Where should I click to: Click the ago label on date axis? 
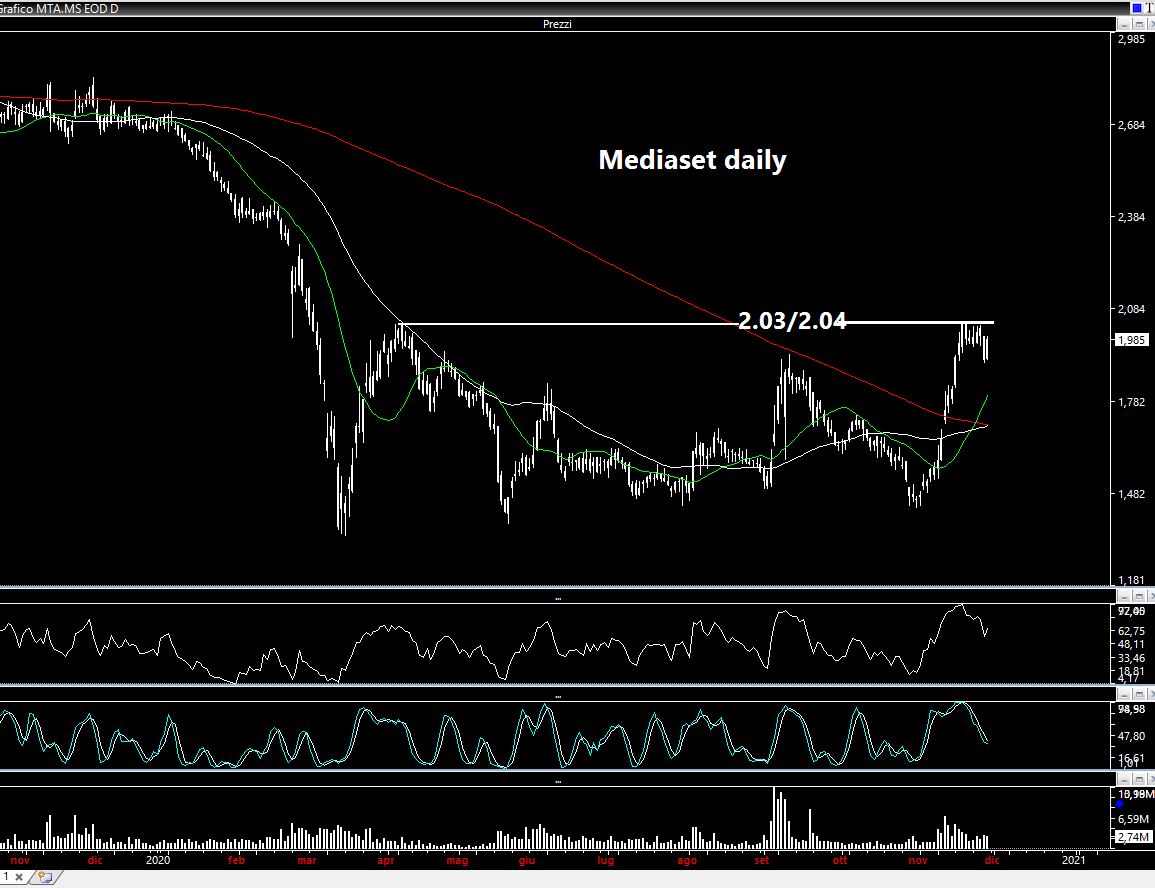[687, 860]
